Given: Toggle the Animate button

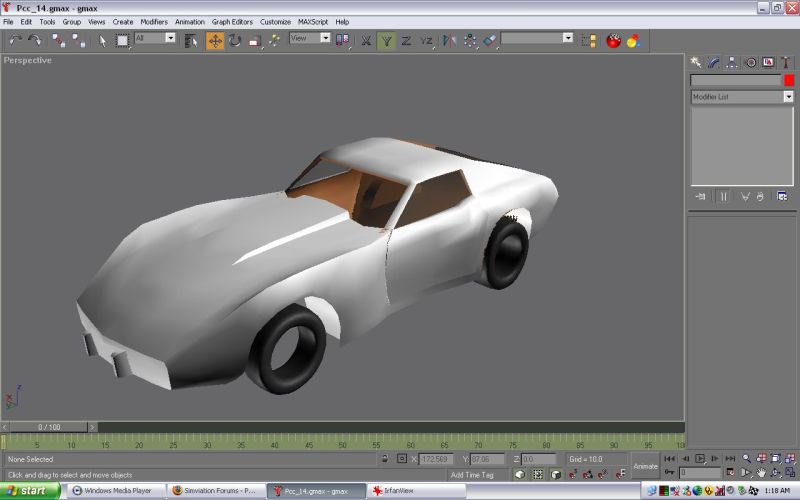Looking at the screenshot, I should [x=645, y=466].
